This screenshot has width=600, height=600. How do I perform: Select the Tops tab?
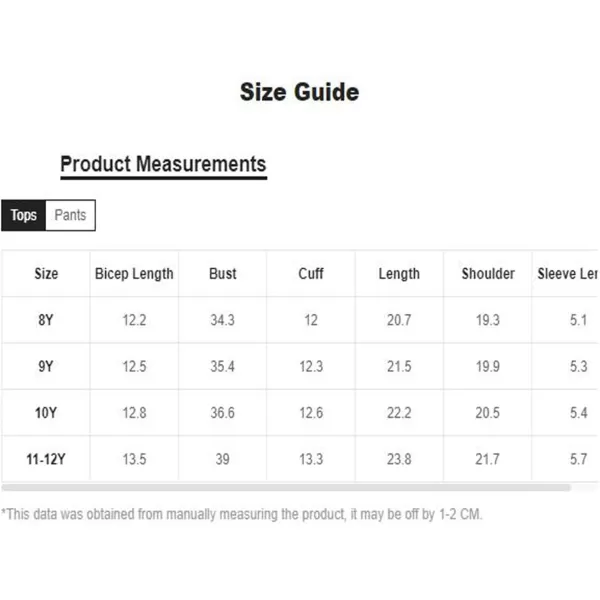click(x=23, y=215)
